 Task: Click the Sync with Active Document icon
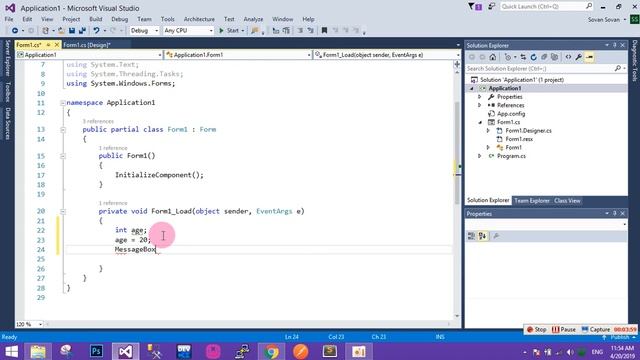(523, 57)
